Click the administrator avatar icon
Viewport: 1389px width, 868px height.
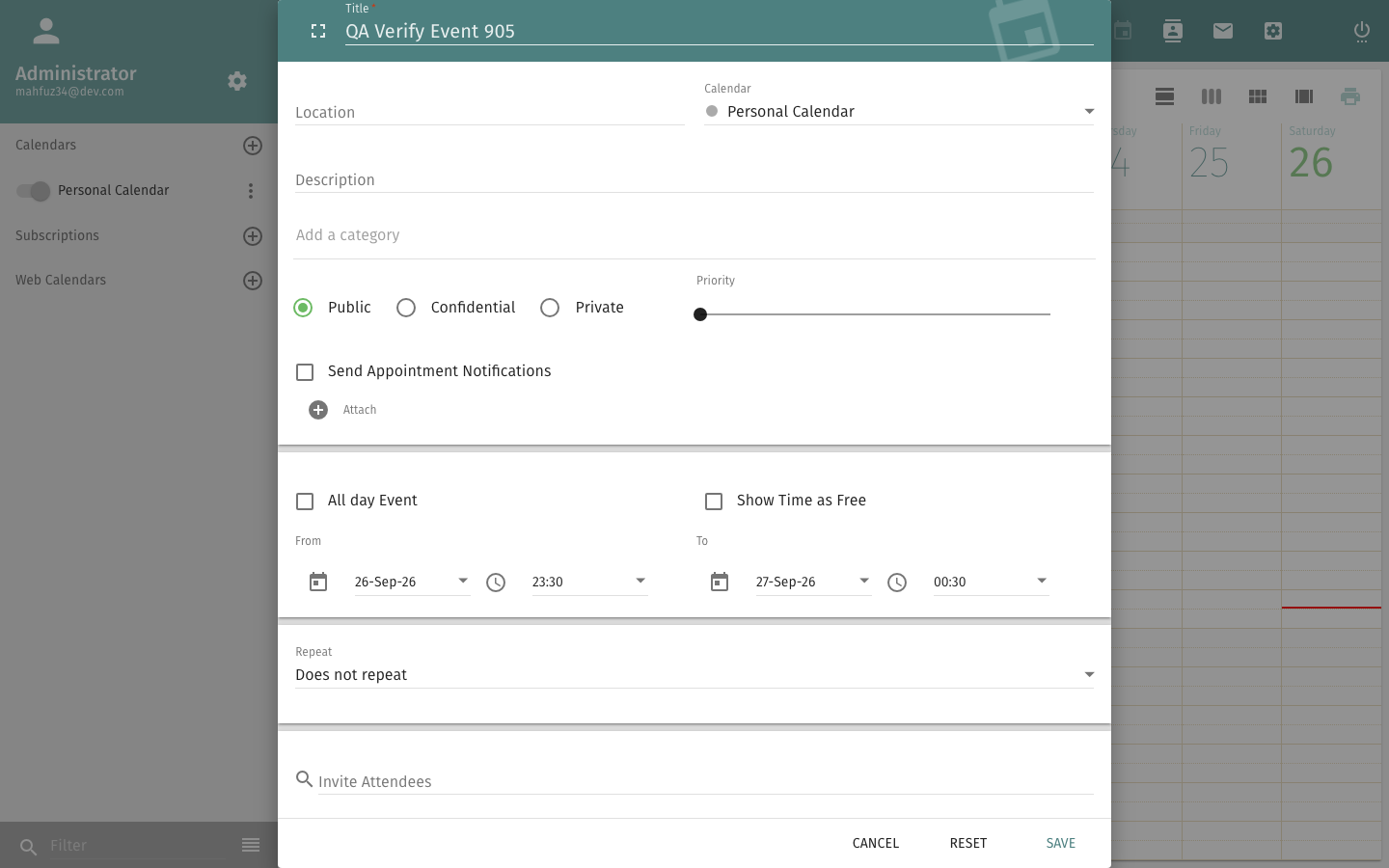coord(46,31)
